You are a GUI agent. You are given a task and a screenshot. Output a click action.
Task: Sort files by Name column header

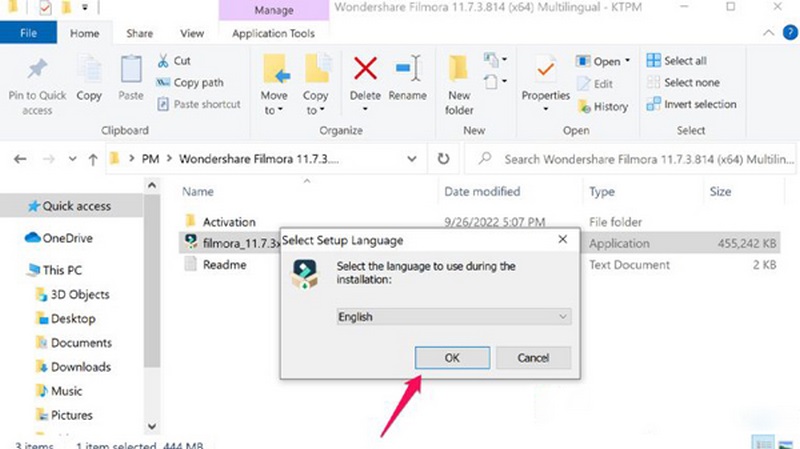tap(198, 192)
